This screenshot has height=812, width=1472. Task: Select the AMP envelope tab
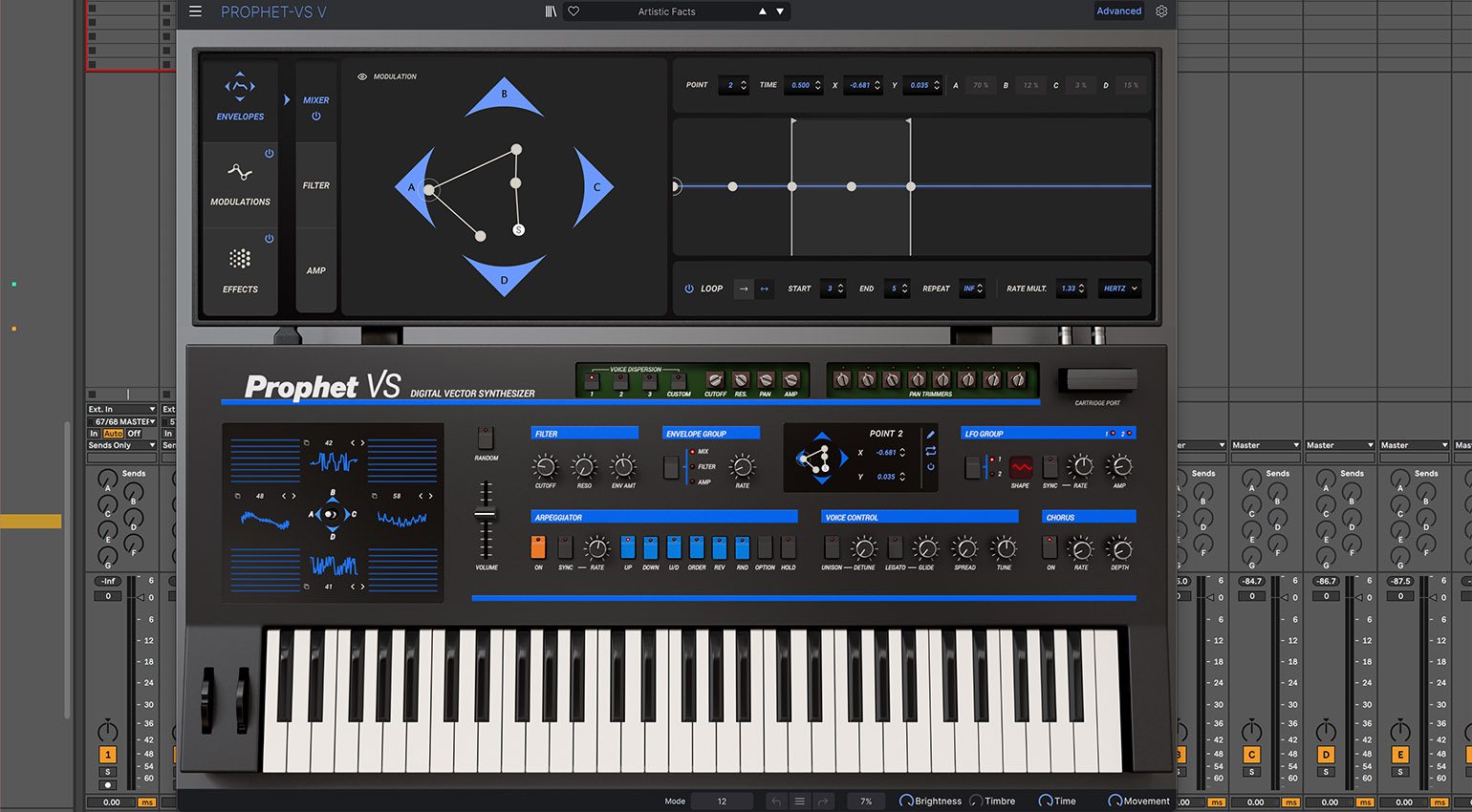click(x=316, y=270)
